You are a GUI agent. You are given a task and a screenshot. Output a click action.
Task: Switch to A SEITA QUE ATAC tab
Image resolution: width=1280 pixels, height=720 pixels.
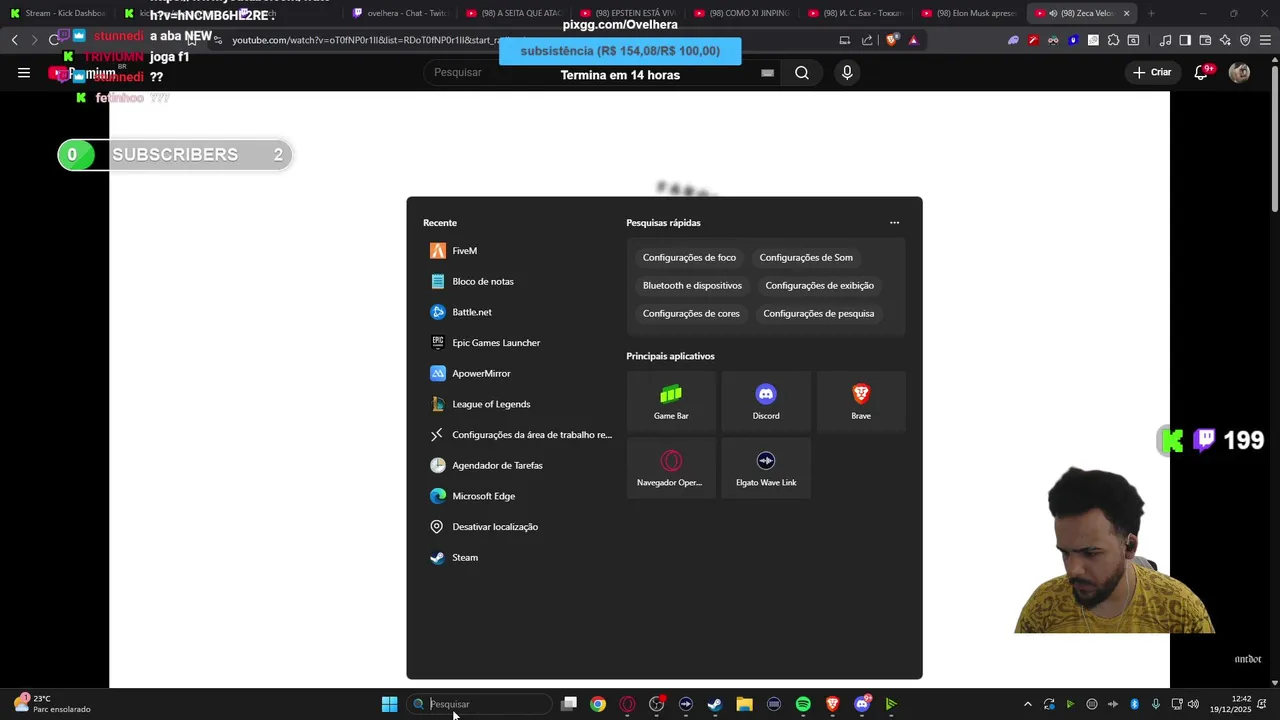click(x=513, y=13)
